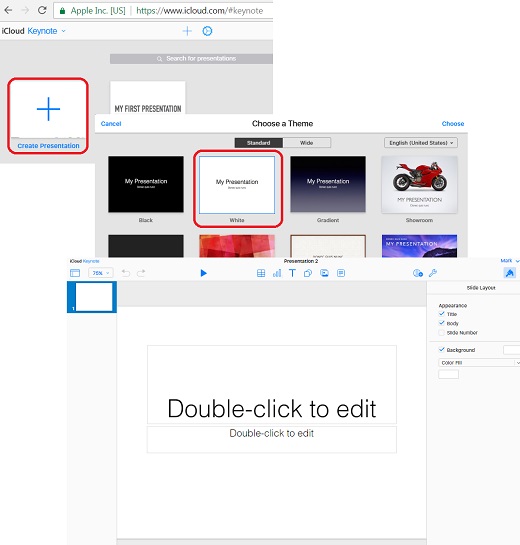Viewport: 520px width, 545px height.
Task: Click the clock icon beside the plus
Action: (207, 31)
